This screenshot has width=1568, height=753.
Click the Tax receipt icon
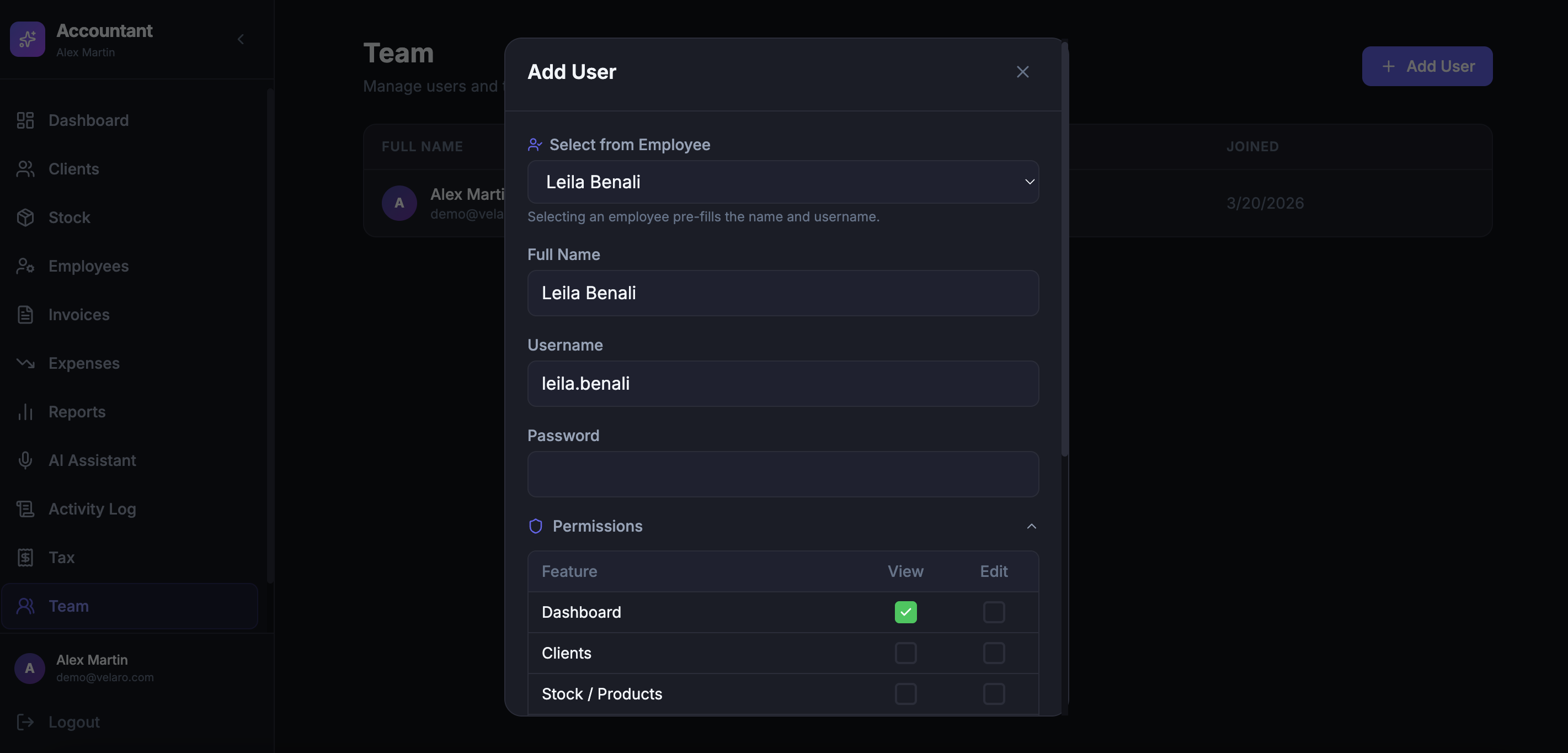25,558
